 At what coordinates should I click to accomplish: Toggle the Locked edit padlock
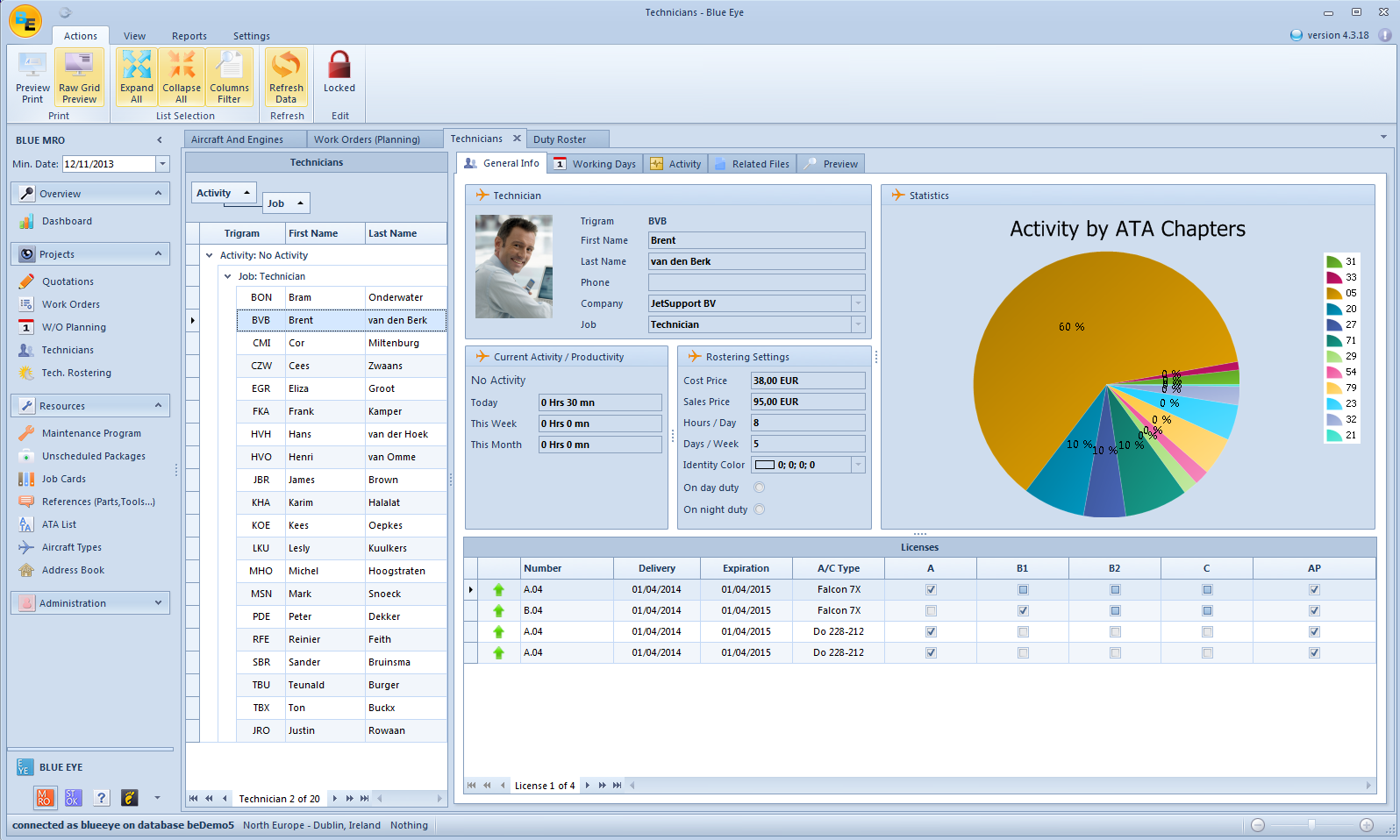[339, 72]
